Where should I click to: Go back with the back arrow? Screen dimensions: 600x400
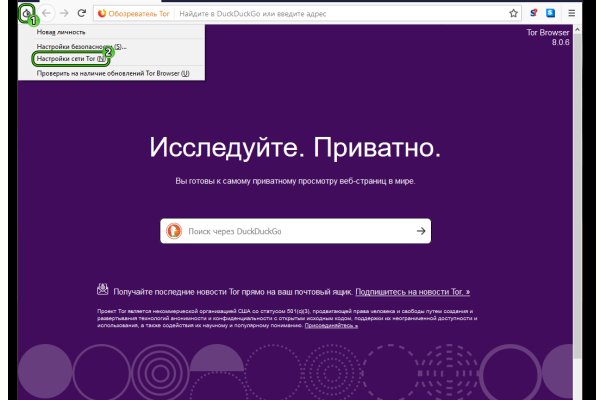tap(45, 14)
